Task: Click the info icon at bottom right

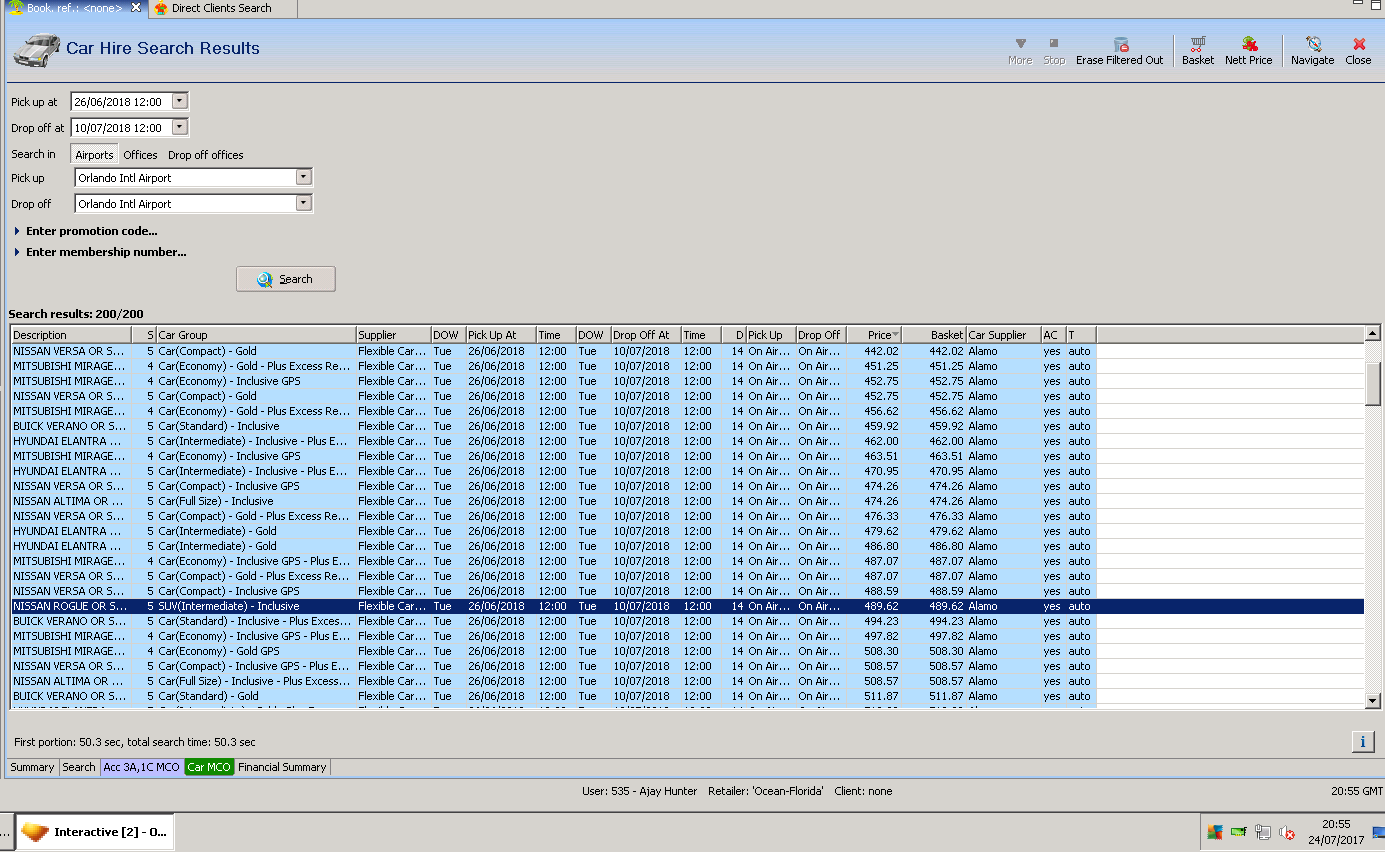Action: coord(1362,741)
